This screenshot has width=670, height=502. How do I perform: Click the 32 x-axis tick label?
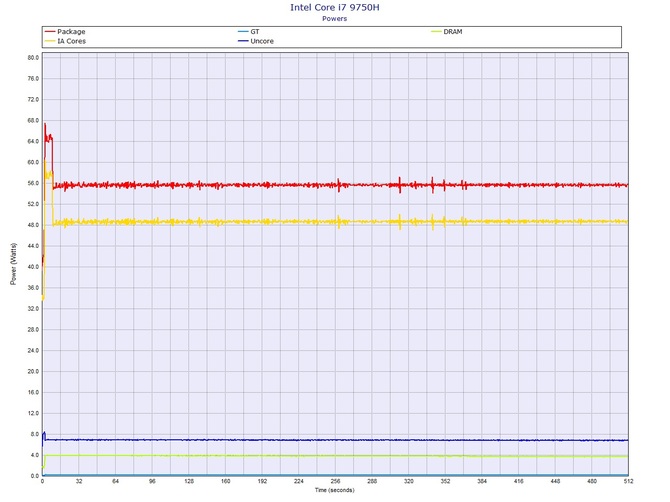point(79,481)
